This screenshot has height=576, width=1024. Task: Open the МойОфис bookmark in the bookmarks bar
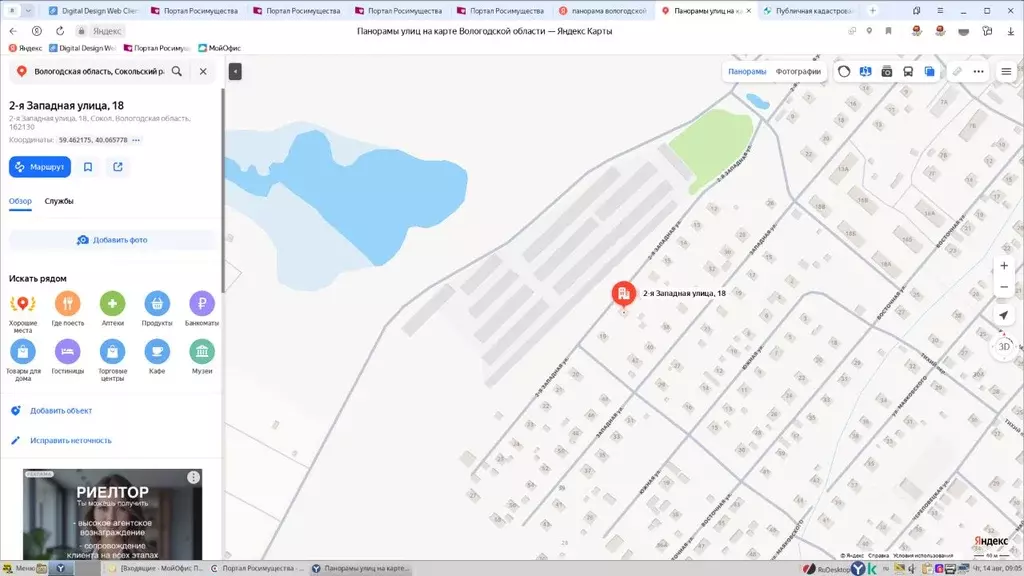[219, 48]
